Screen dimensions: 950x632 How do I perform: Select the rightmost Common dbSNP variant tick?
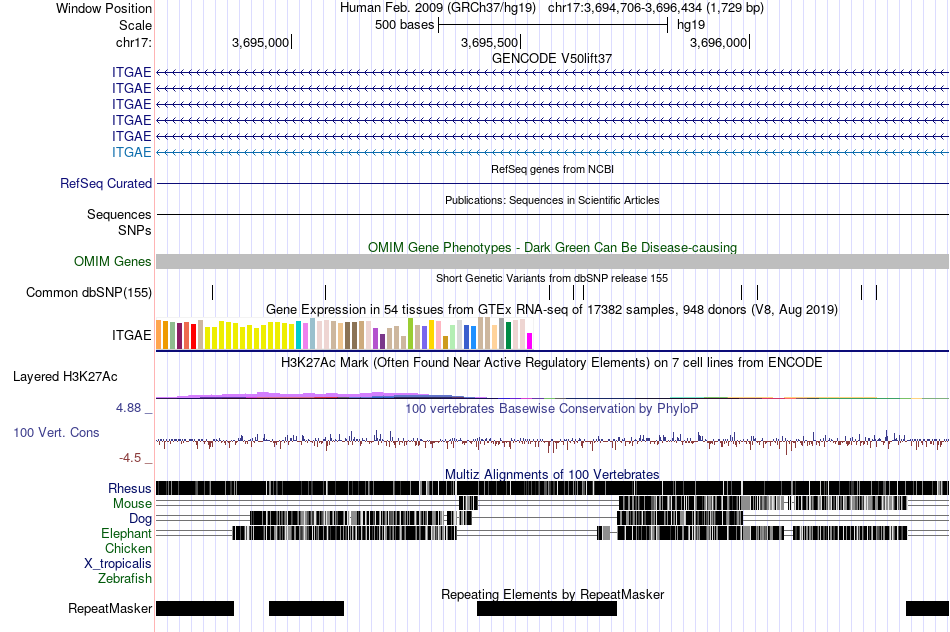coord(877,293)
